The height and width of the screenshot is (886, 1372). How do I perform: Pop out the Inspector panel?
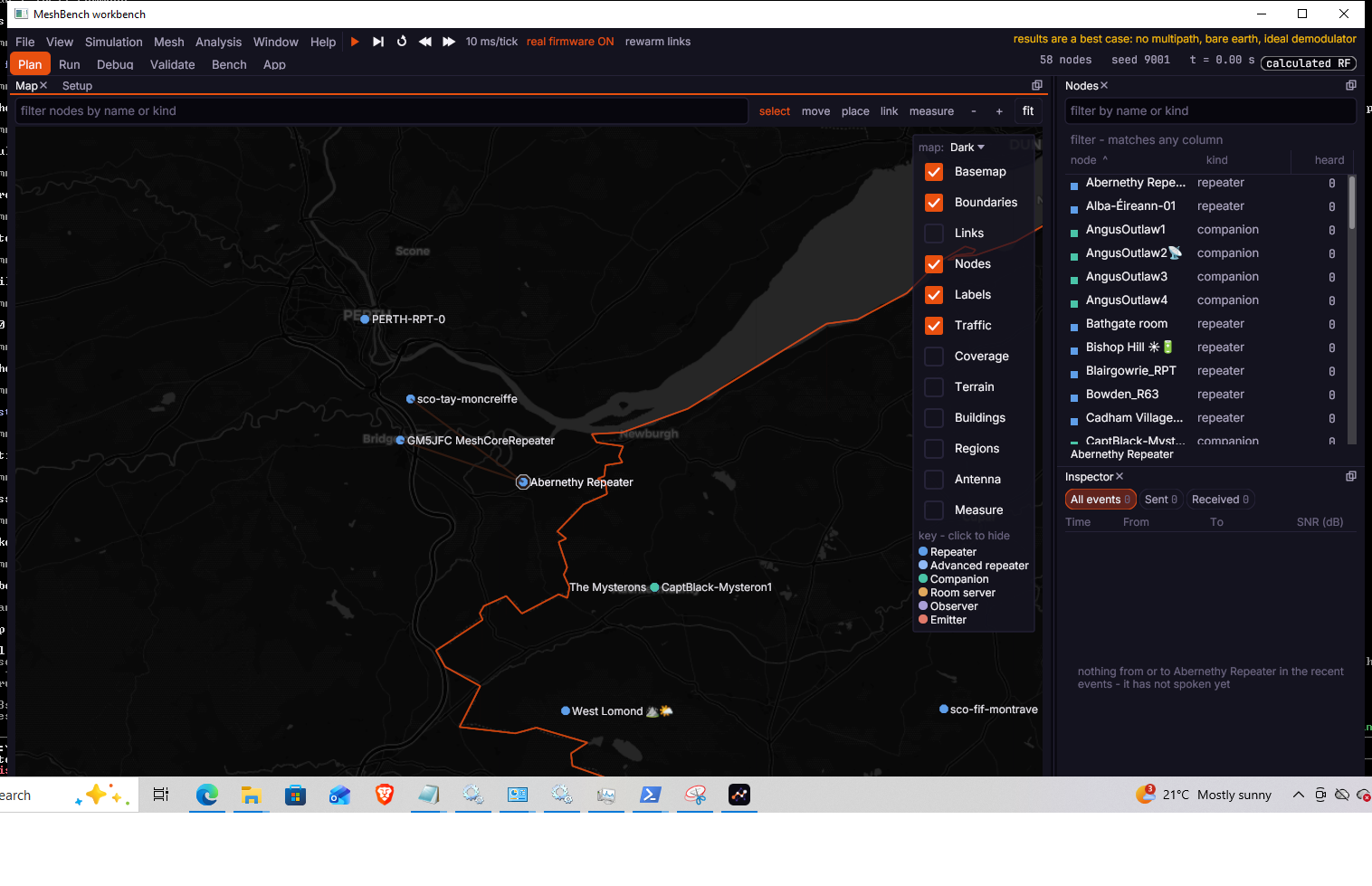tap(1351, 476)
